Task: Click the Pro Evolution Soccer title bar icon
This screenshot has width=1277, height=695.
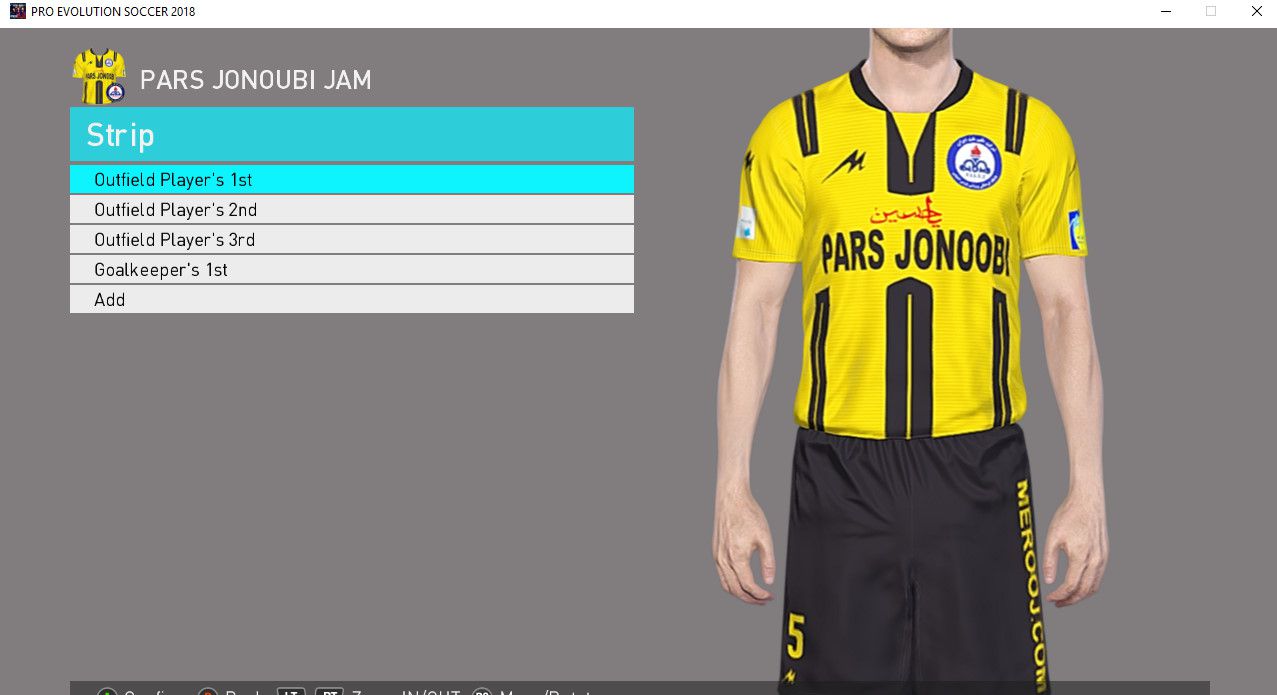Action: pos(17,11)
